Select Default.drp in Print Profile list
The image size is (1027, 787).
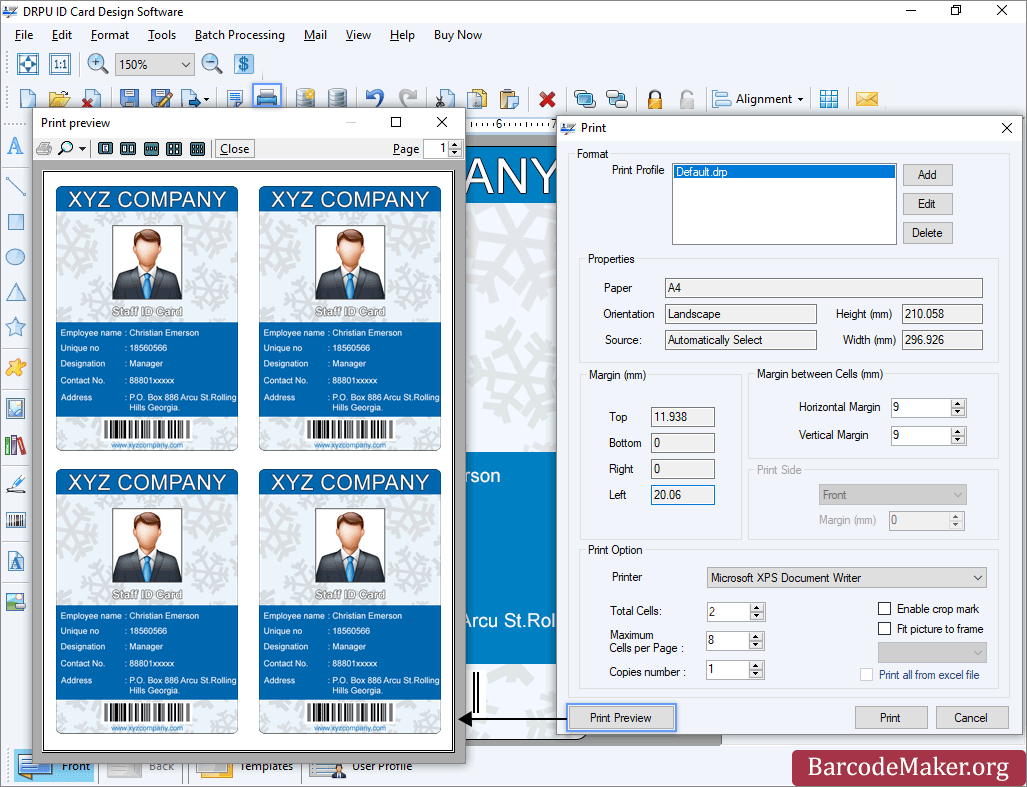pyautogui.click(x=784, y=172)
